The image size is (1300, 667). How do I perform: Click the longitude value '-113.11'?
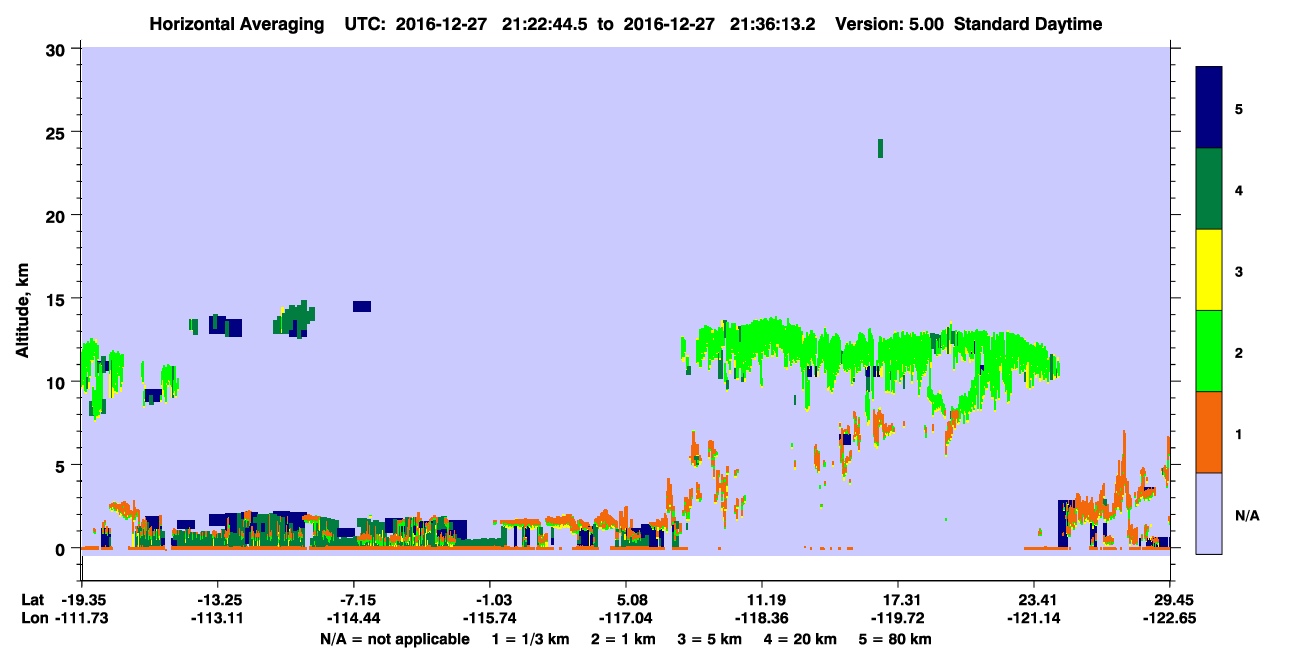pos(217,618)
